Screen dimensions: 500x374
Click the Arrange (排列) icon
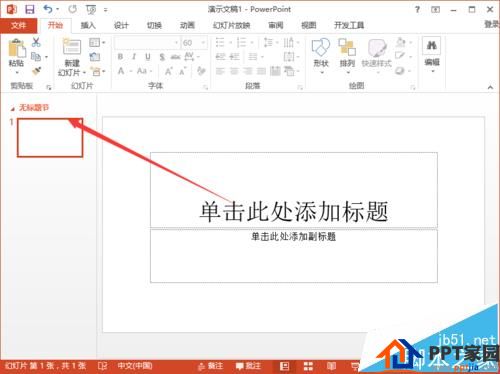(347, 48)
